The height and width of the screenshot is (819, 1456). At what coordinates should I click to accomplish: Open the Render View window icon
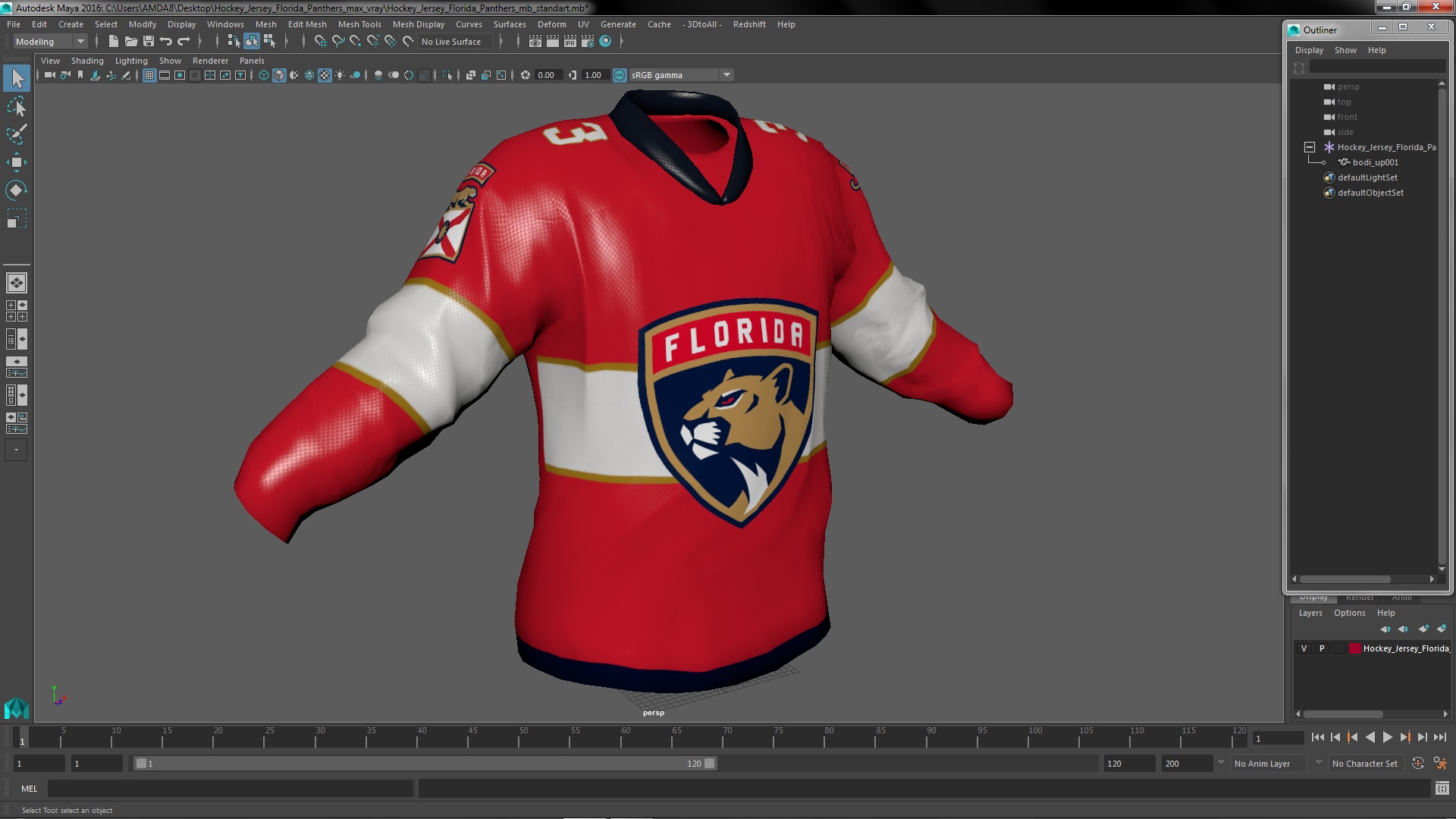535,42
